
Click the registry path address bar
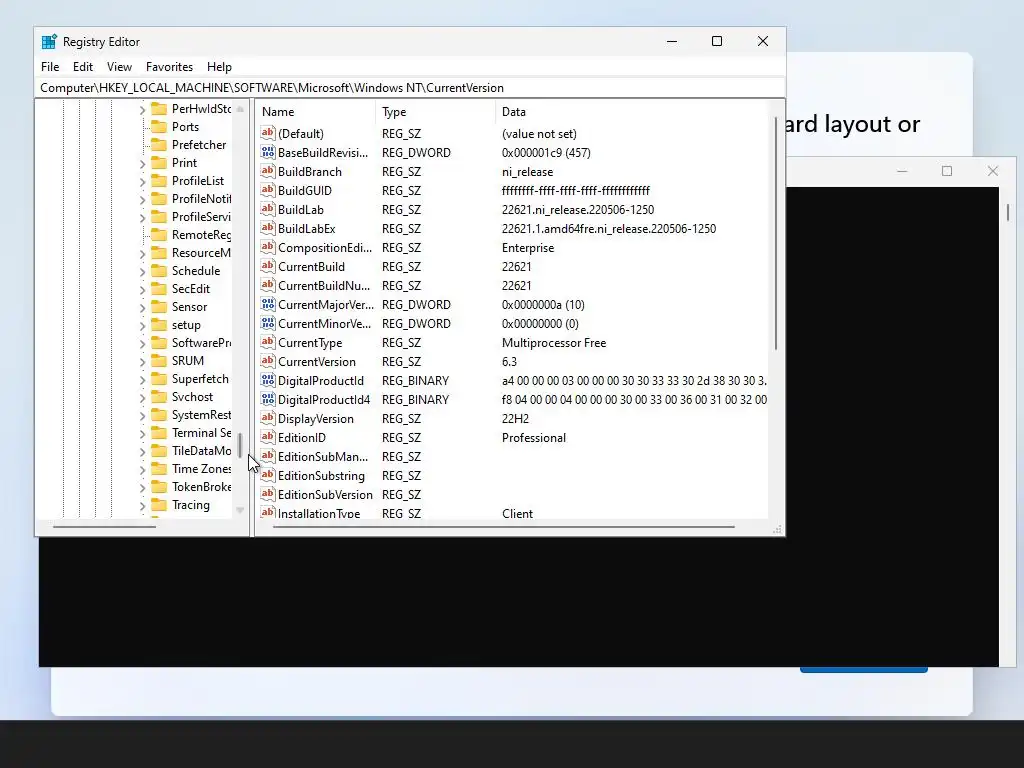point(410,88)
